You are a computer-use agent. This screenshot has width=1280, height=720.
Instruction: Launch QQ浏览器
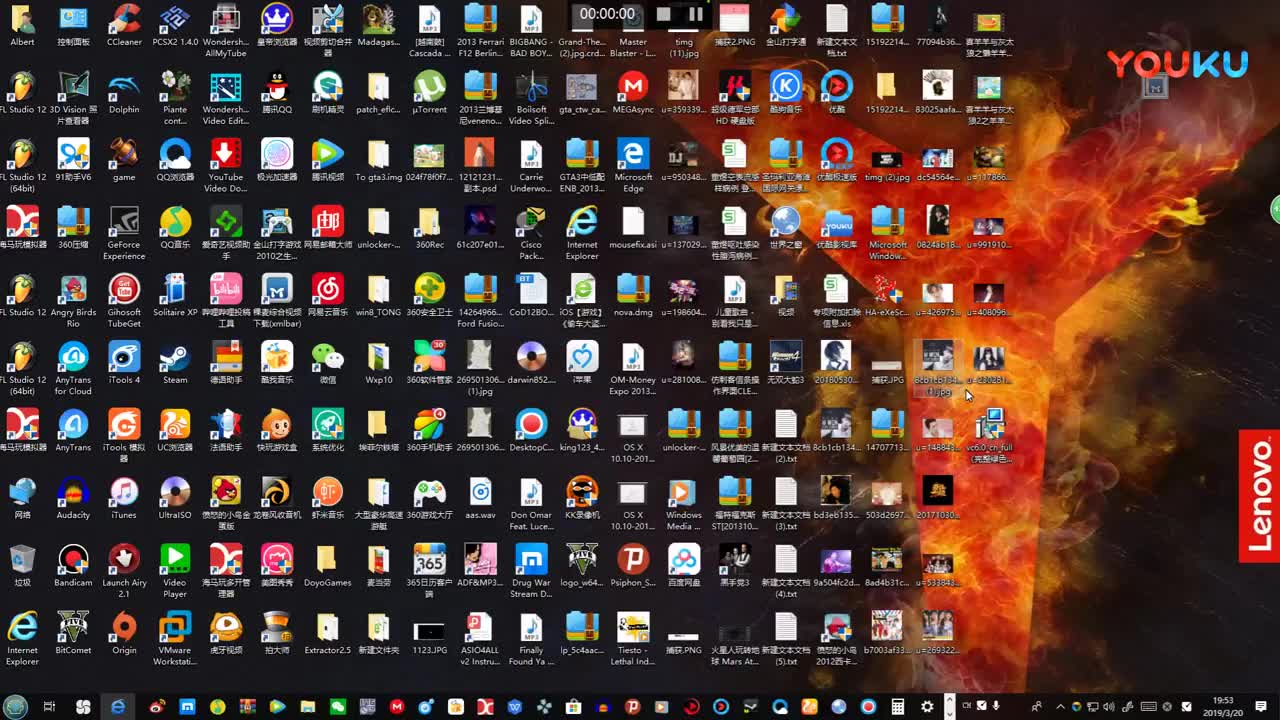tap(175, 161)
